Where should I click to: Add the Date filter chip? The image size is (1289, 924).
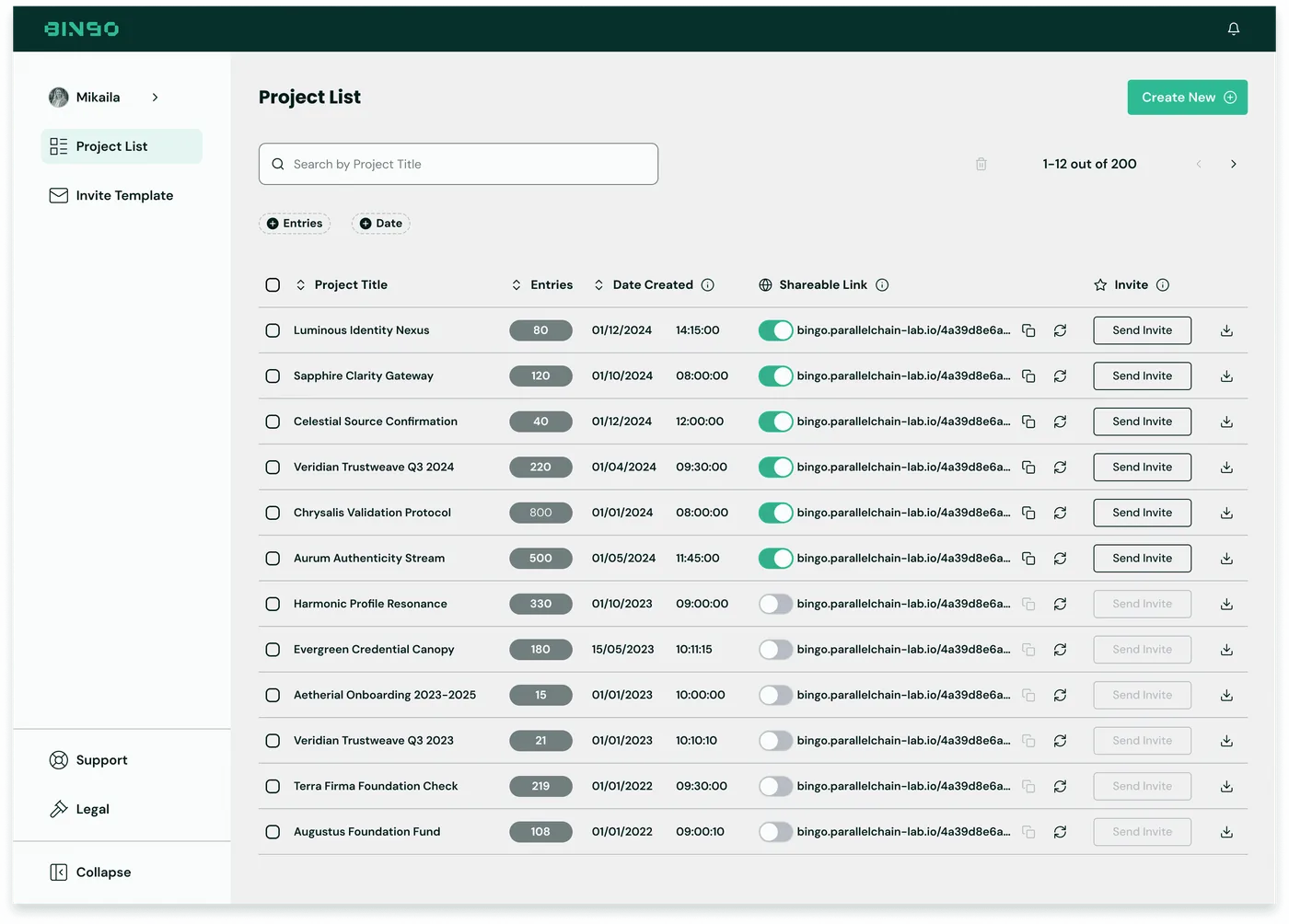click(x=380, y=224)
